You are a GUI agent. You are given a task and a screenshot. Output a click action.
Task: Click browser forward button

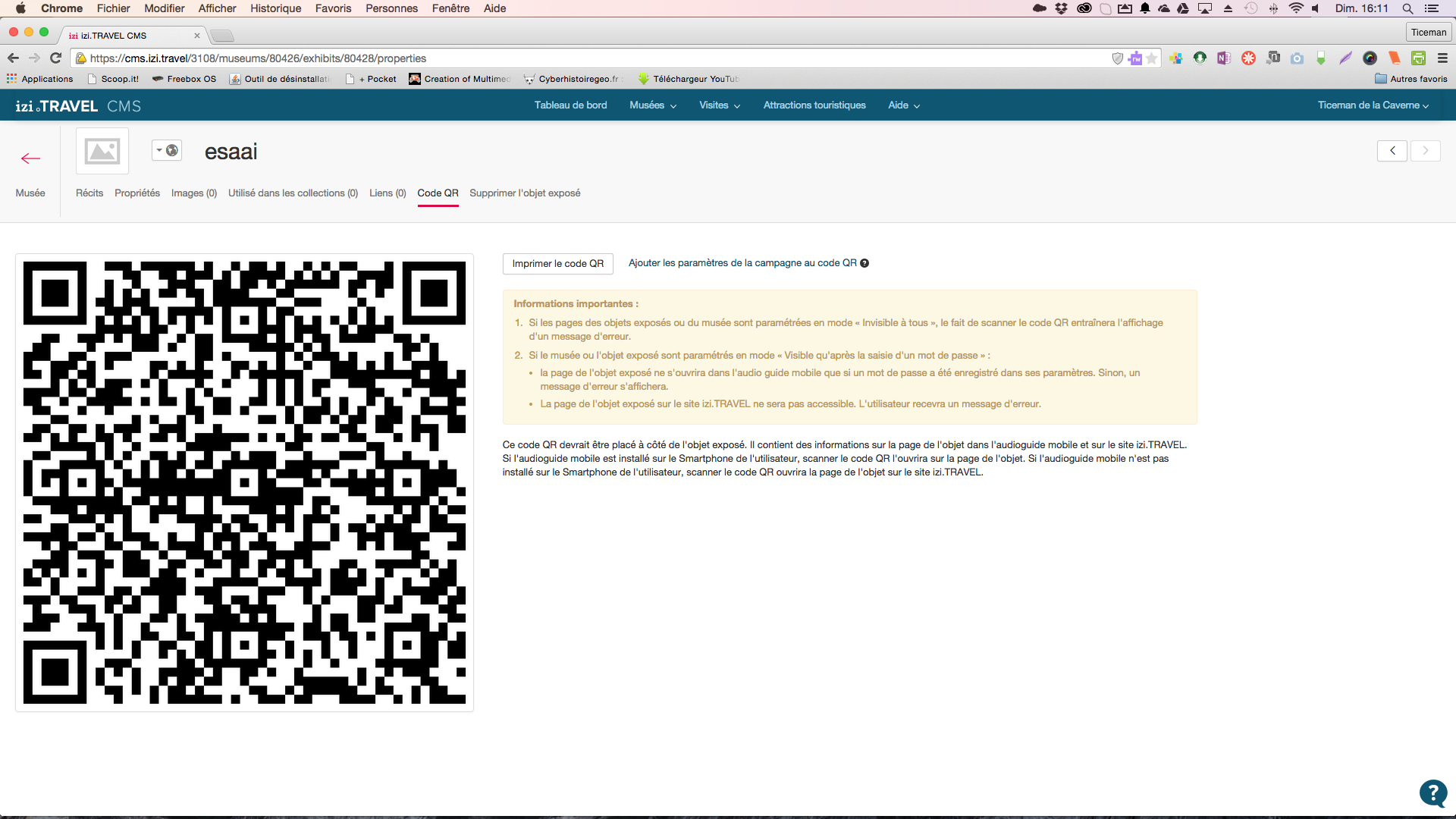tap(34, 58)
